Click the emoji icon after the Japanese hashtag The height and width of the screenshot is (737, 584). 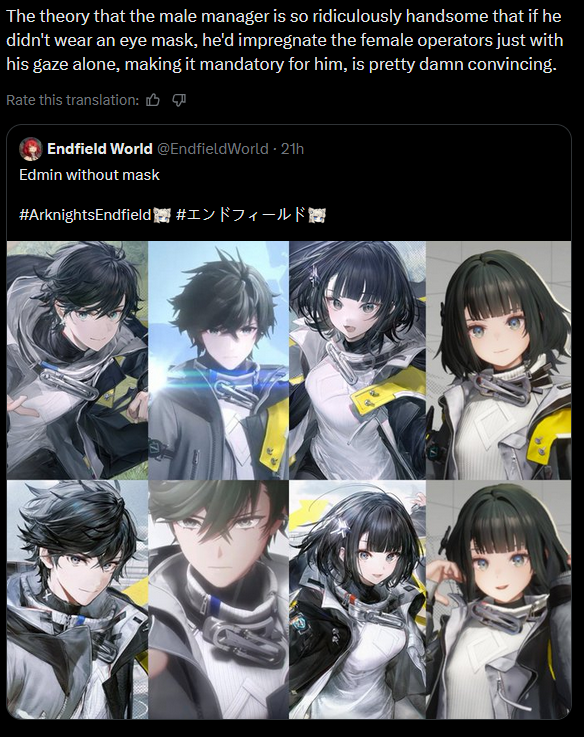tap(316, 215)
